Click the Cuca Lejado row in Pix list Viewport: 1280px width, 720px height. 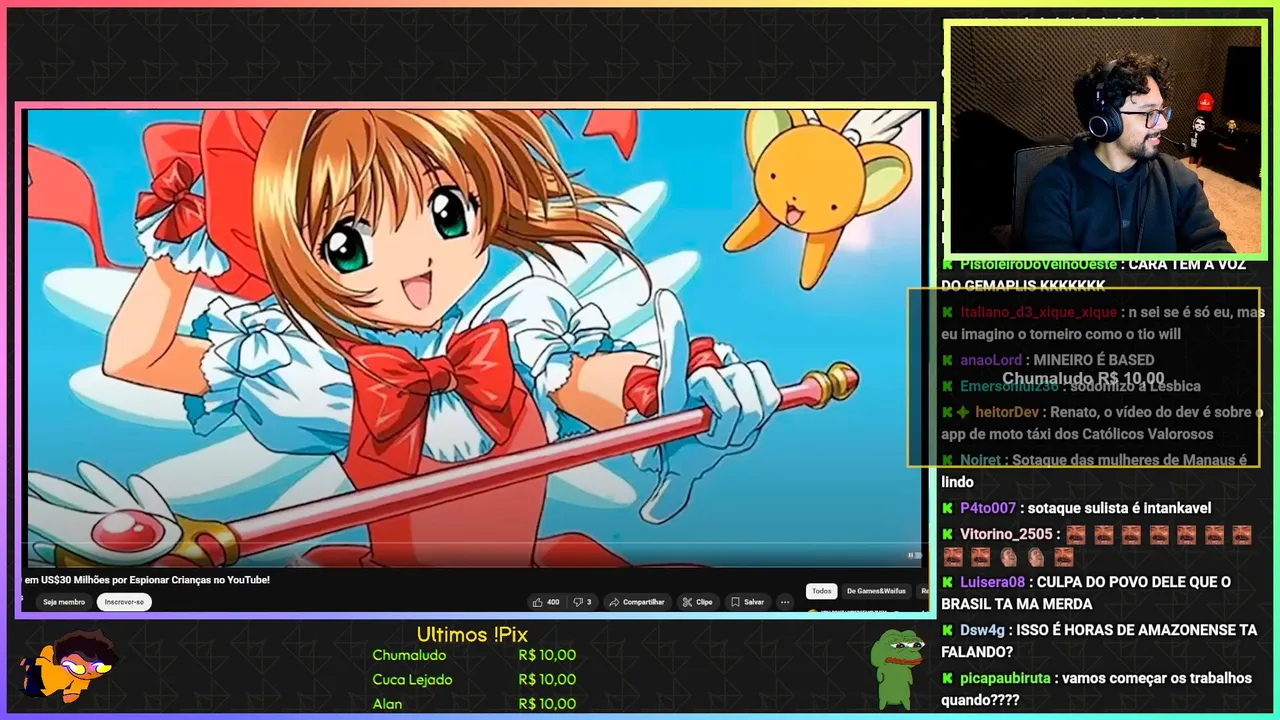(474, 679)
